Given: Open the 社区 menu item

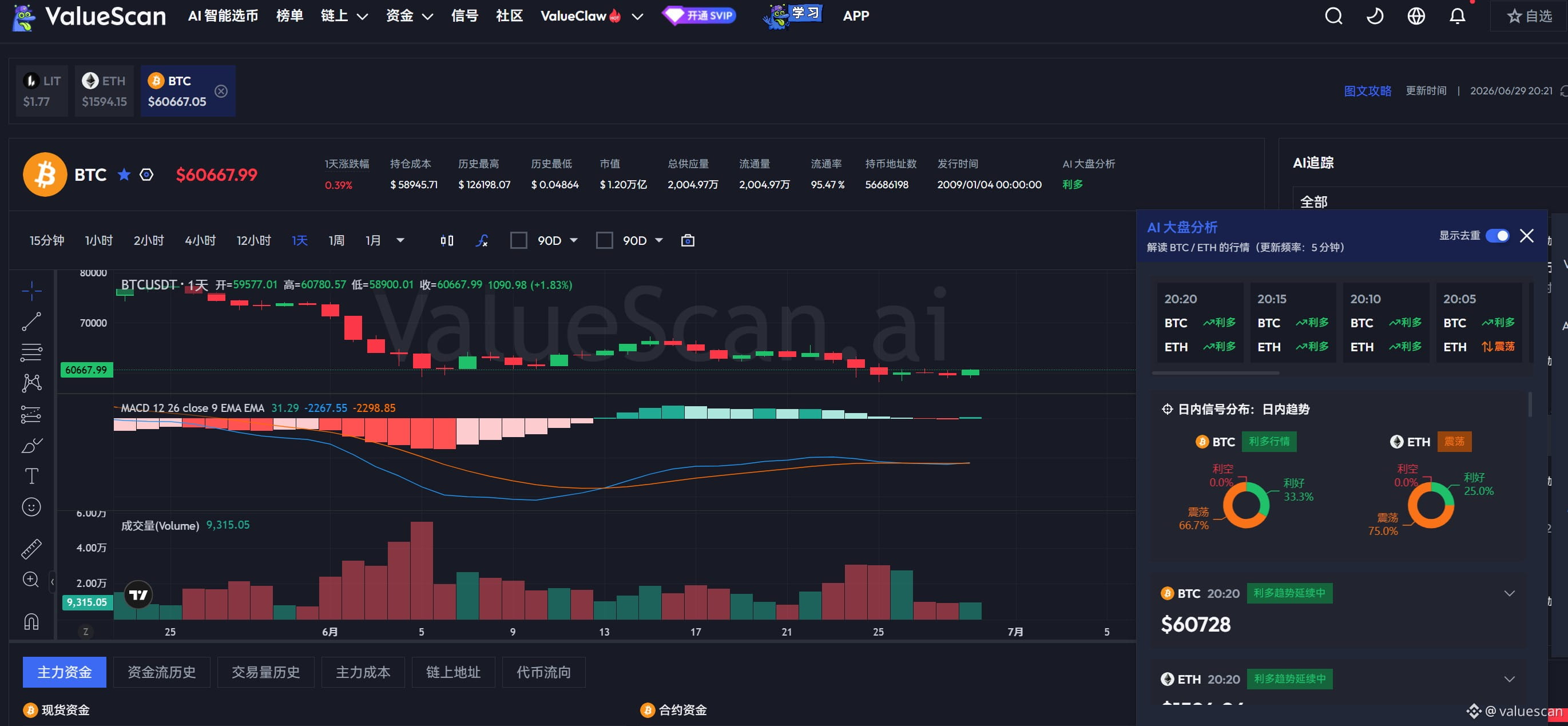Looking at the screenshot, I should pyautogui.click(x=510, y=16).
